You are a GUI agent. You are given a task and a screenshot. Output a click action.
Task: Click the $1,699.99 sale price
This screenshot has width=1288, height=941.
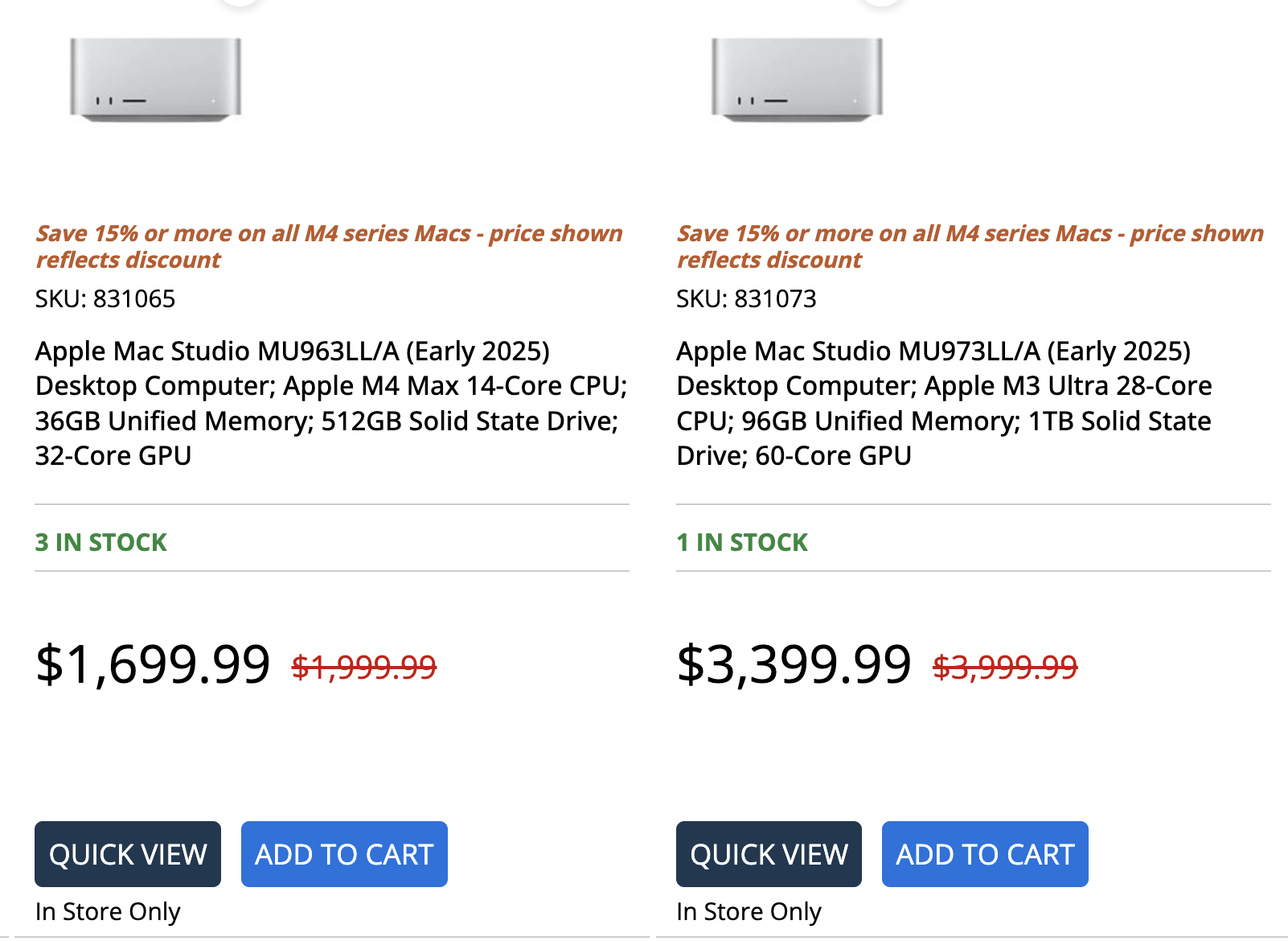[x=153, y=665]
